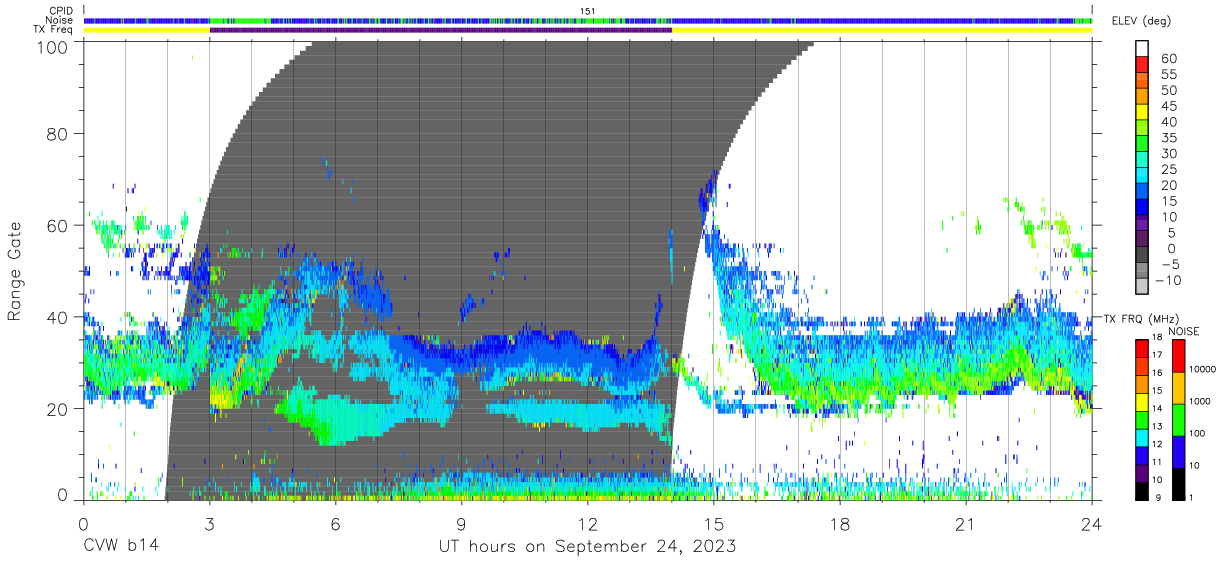
Task: Click the 'CPID' label at top left
Action: click(61, 11)
